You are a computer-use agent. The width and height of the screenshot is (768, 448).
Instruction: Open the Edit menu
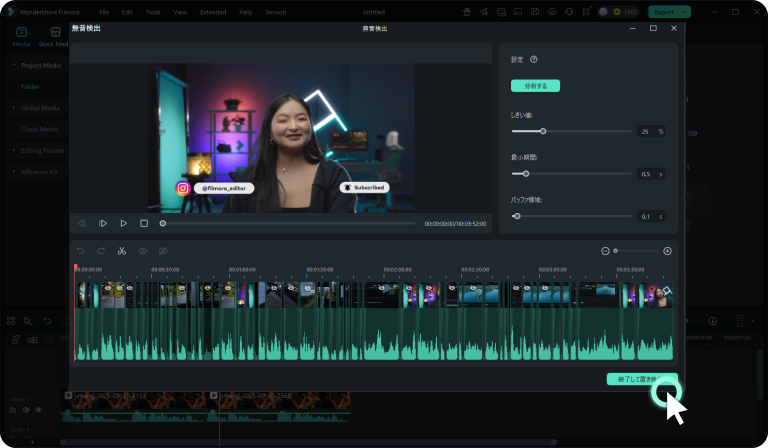pos(127,12)
